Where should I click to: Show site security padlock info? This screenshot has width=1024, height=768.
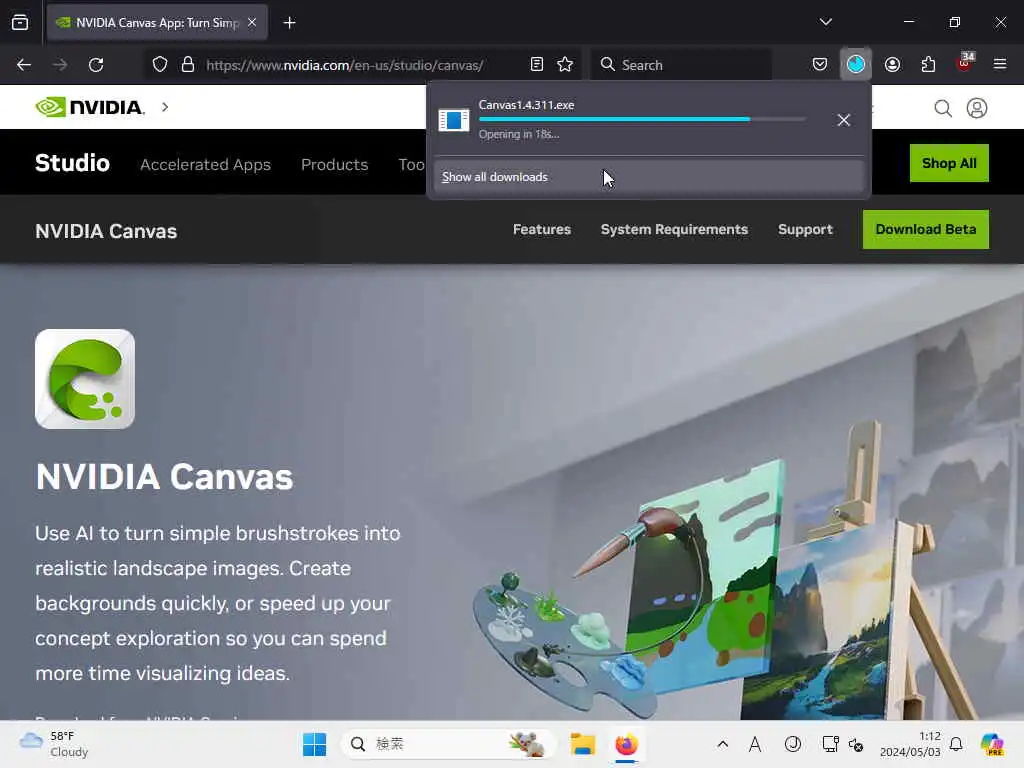coord(188,65)
